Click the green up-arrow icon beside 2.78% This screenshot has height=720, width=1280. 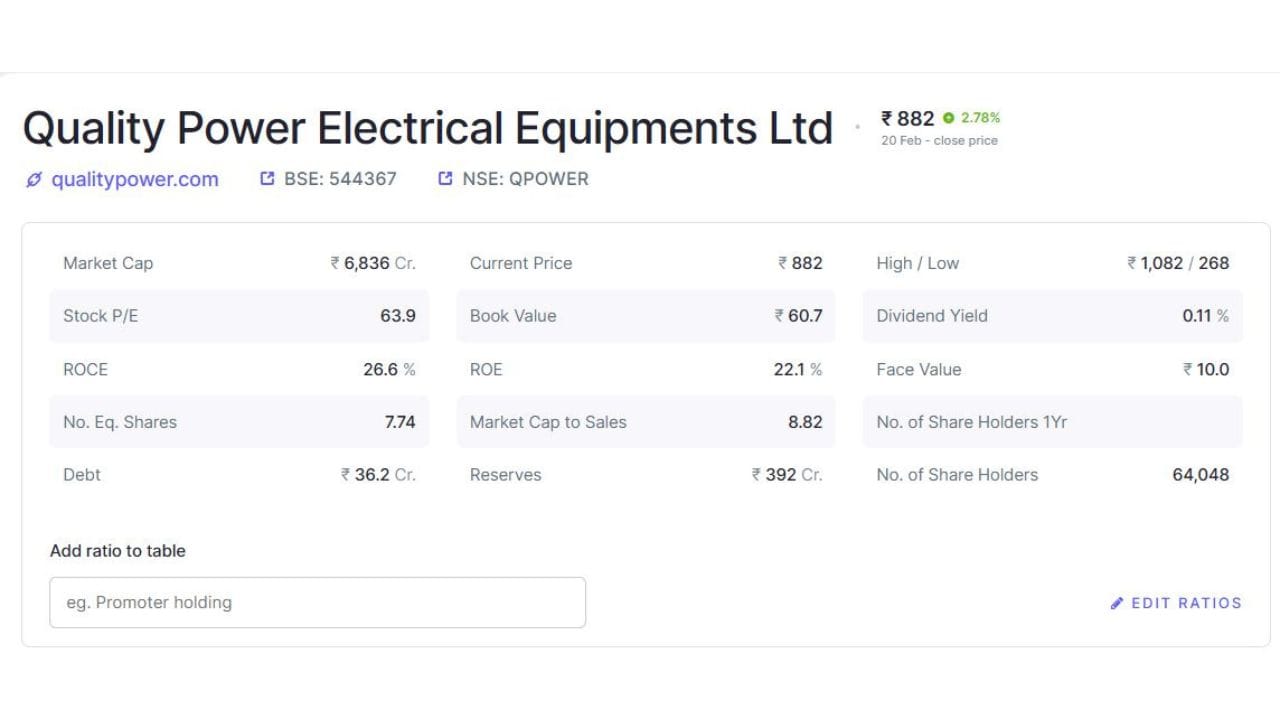tap(948, 118)
